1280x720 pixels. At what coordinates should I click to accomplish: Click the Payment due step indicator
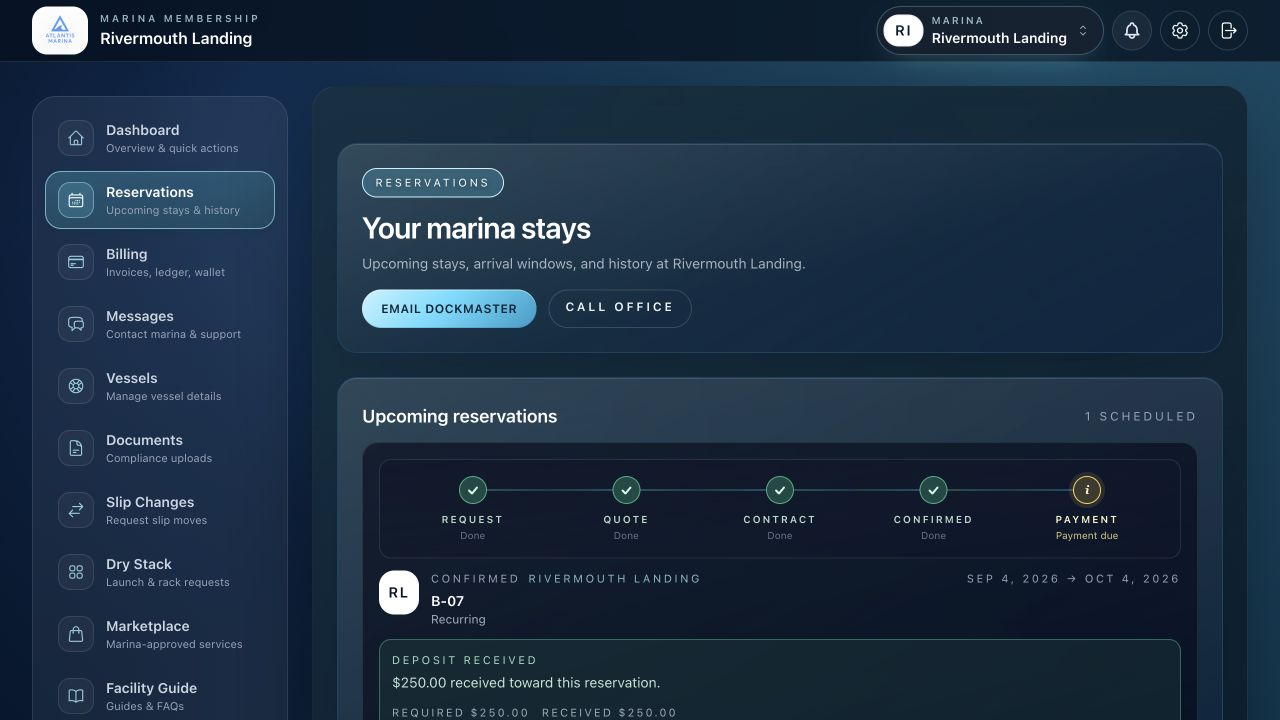[1087, 490]
